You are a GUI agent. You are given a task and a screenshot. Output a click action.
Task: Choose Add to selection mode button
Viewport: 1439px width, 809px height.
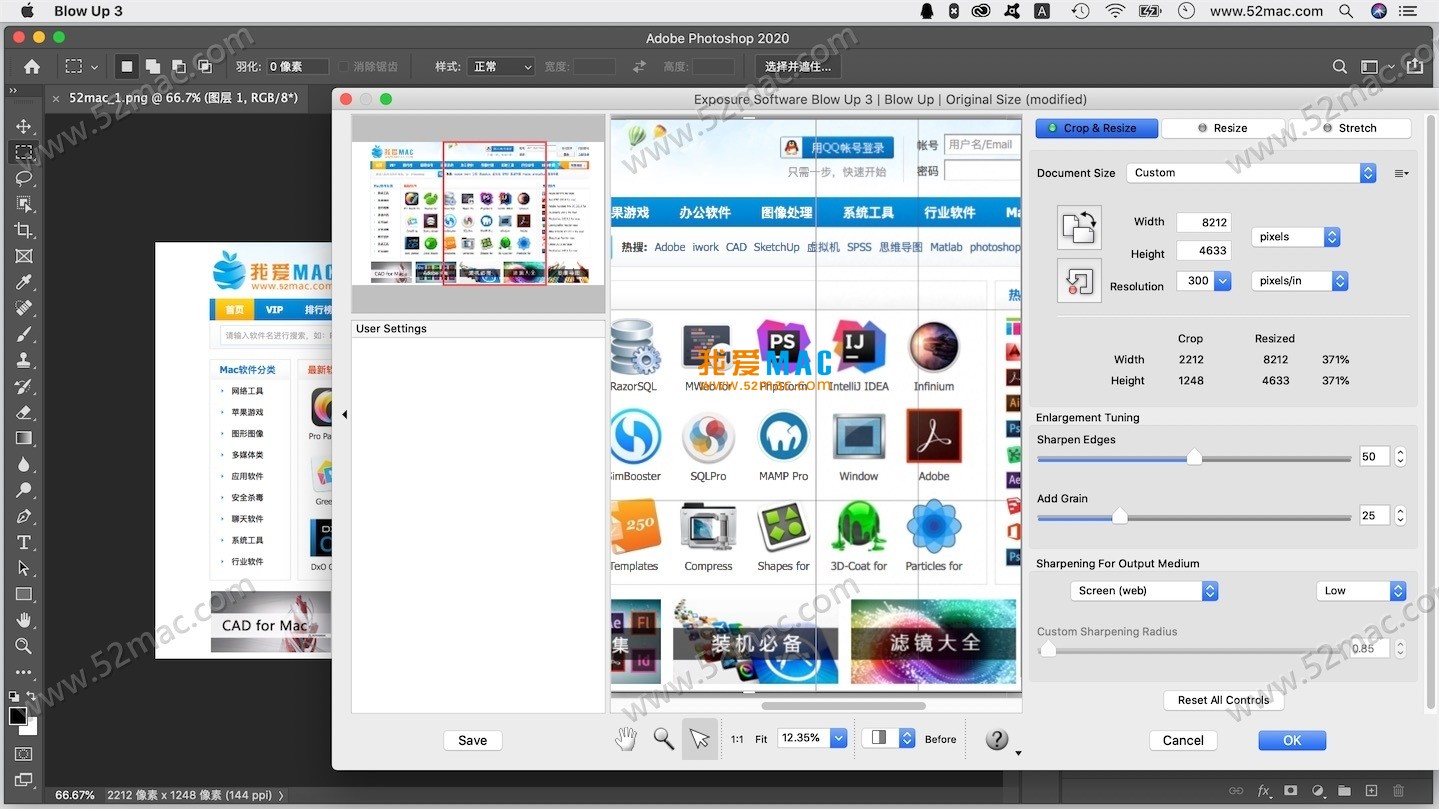point(153,67)
